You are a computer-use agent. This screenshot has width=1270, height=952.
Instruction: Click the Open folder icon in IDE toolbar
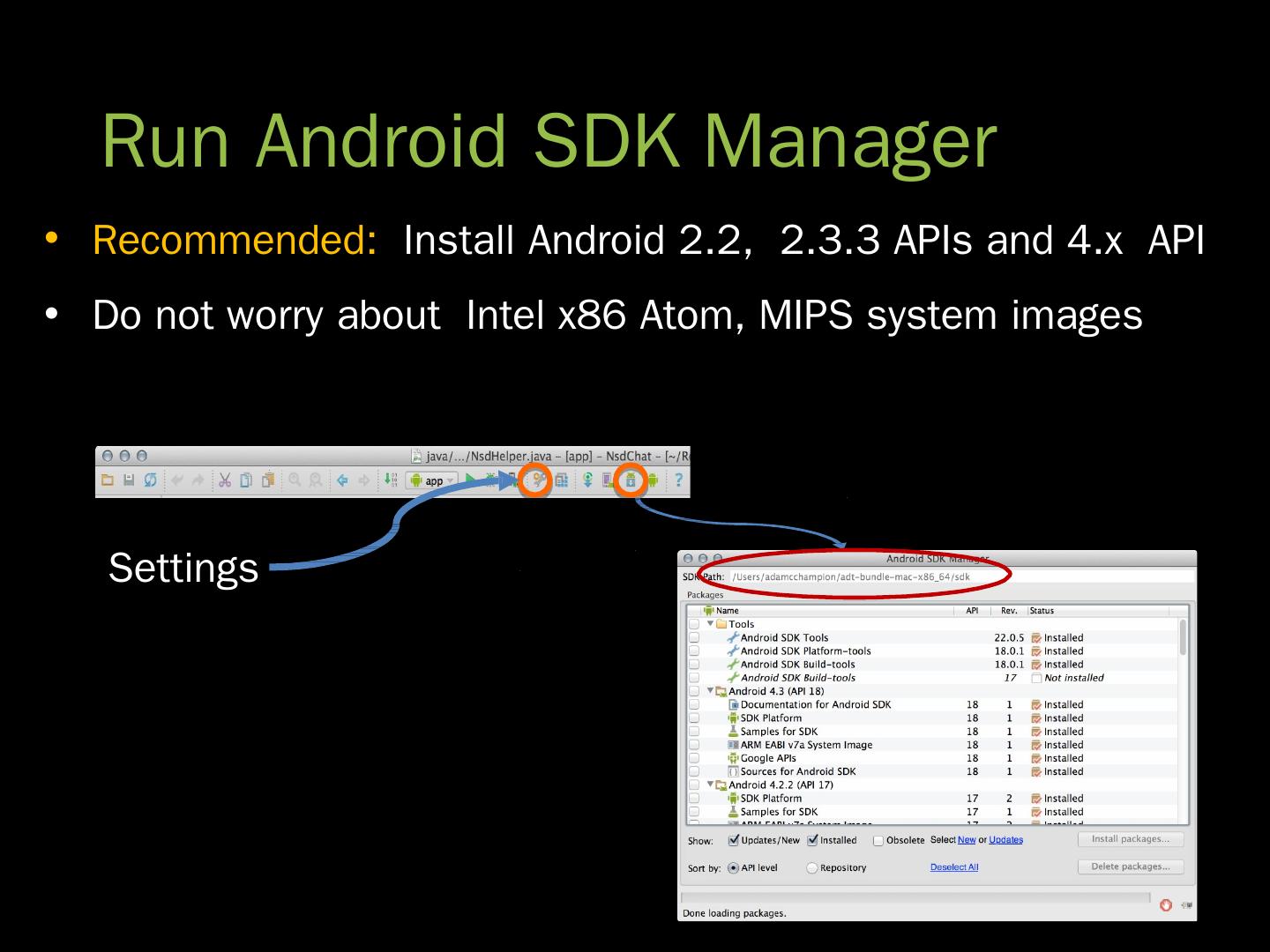click(x=108, y=480)
